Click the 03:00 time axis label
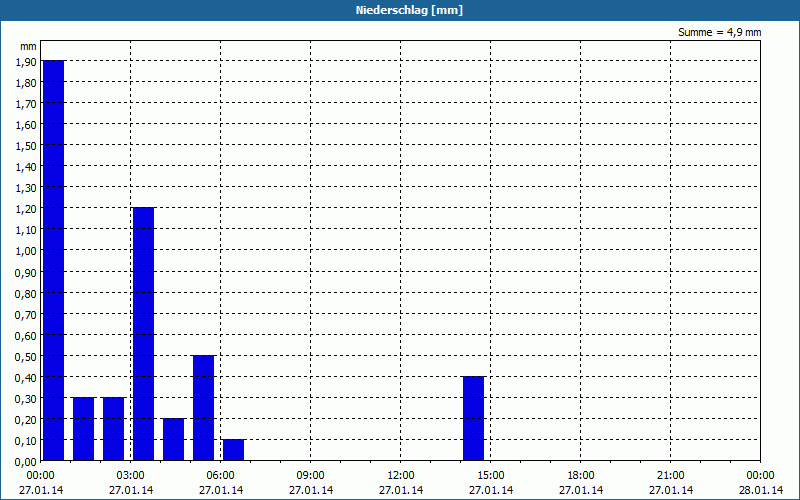The height and width of the screenshot is (500, 800). (x=131, y=476)
